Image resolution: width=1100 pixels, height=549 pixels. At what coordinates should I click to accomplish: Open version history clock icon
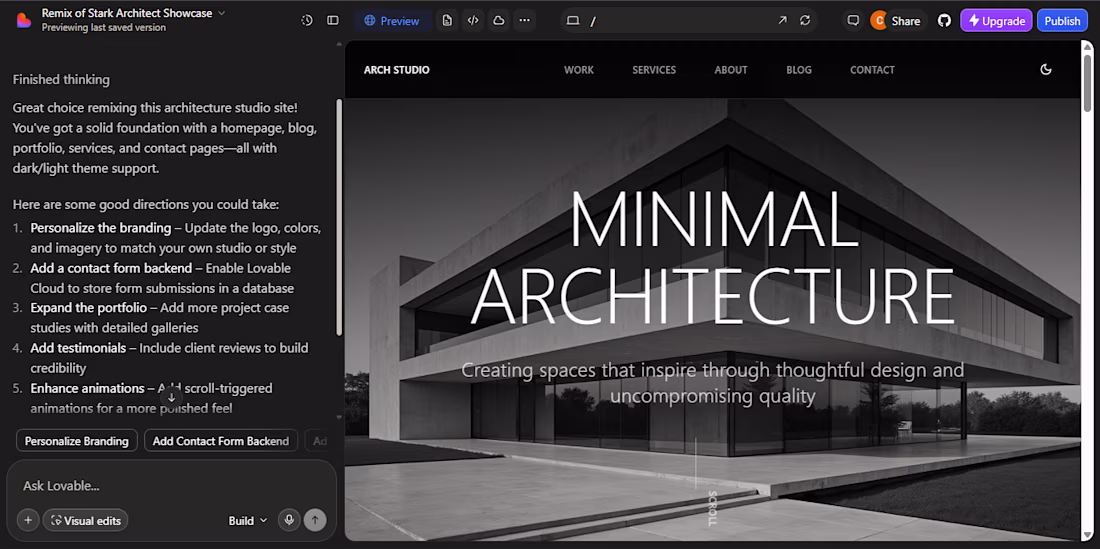[307, 20]
